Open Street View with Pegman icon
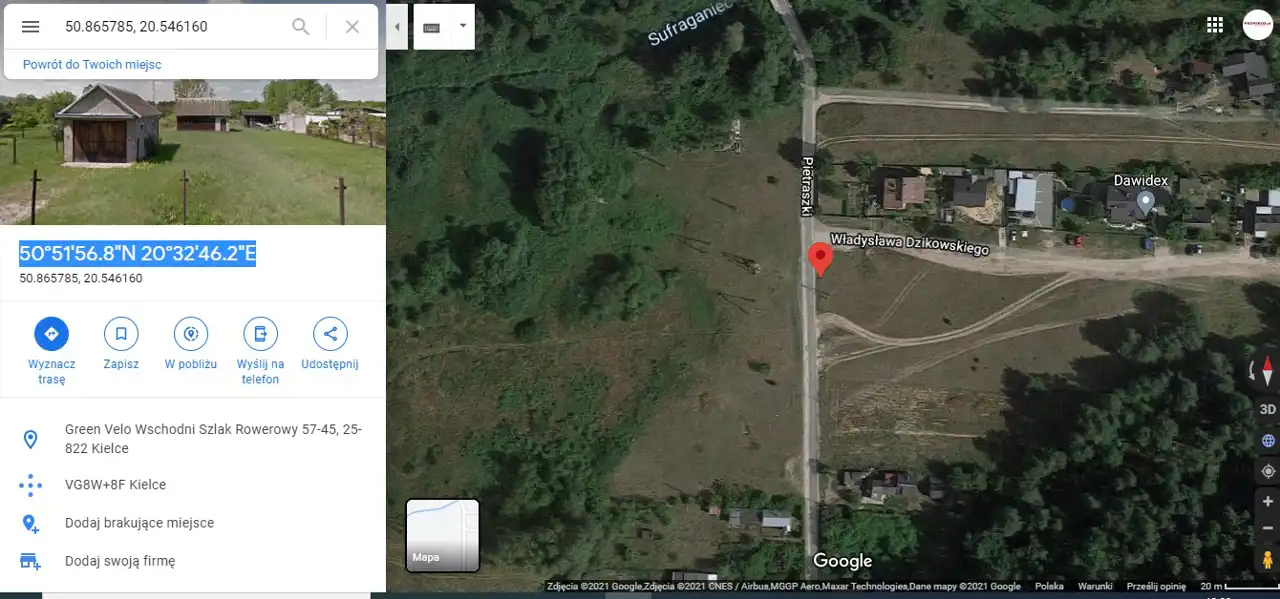 1267,560
